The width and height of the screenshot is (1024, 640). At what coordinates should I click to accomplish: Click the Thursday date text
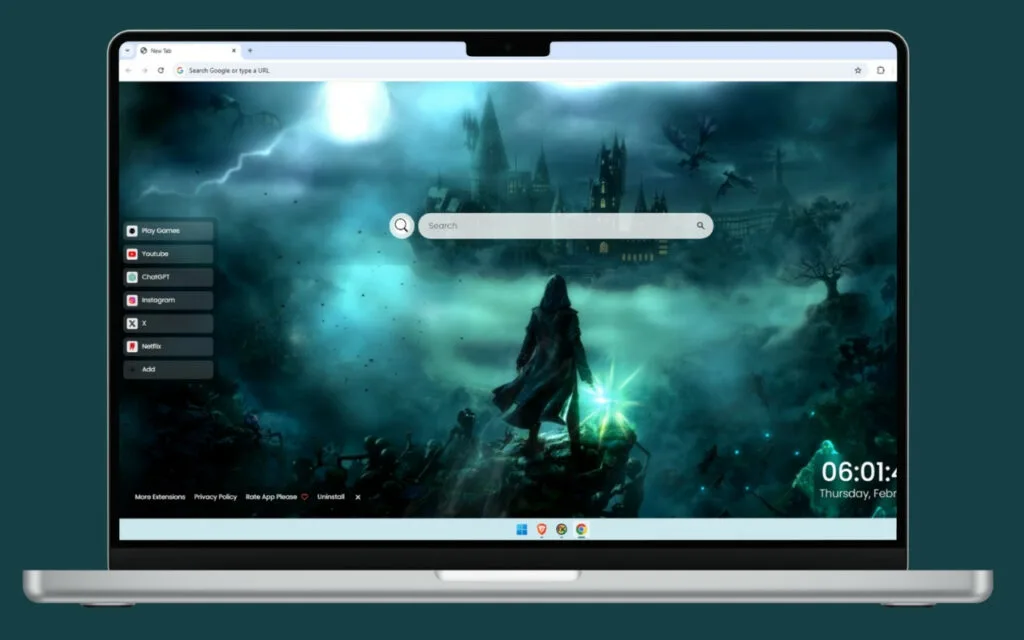tap(858, 493)
